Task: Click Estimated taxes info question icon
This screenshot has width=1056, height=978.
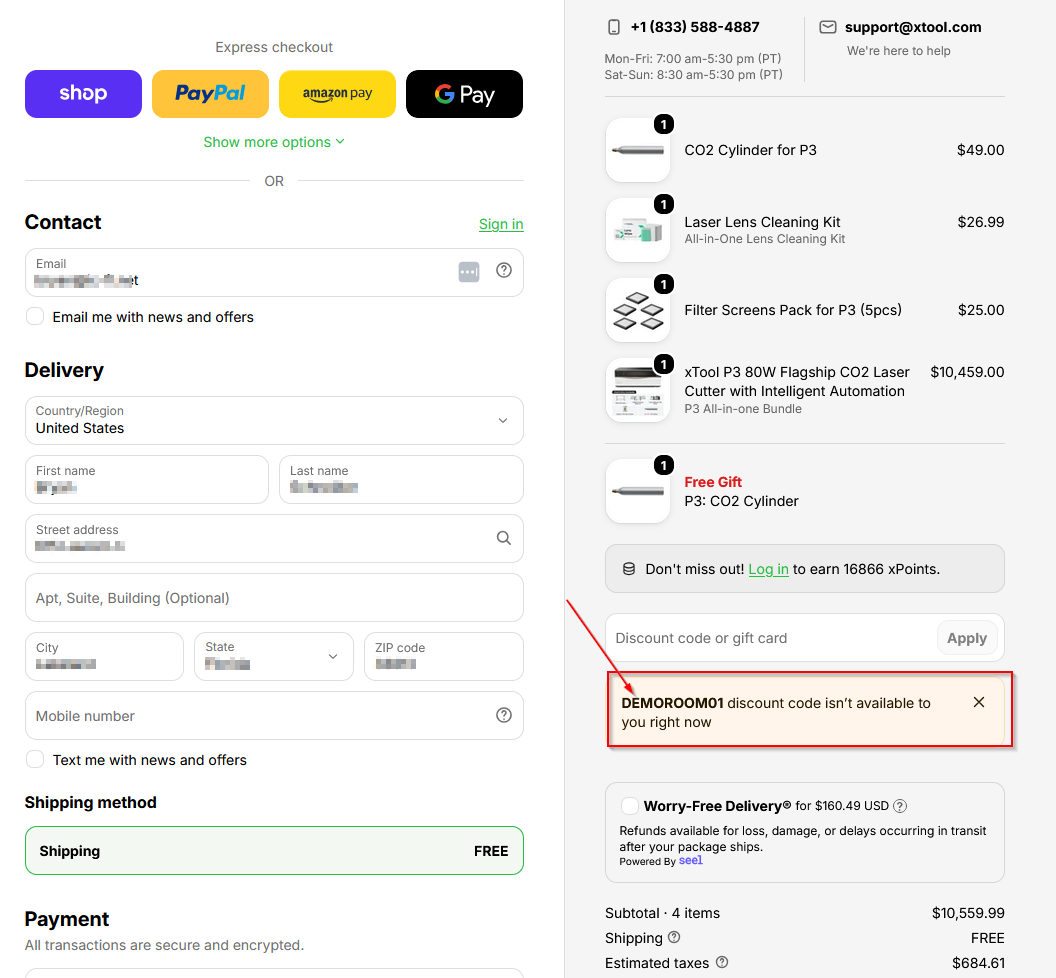Action: (721, 962)
